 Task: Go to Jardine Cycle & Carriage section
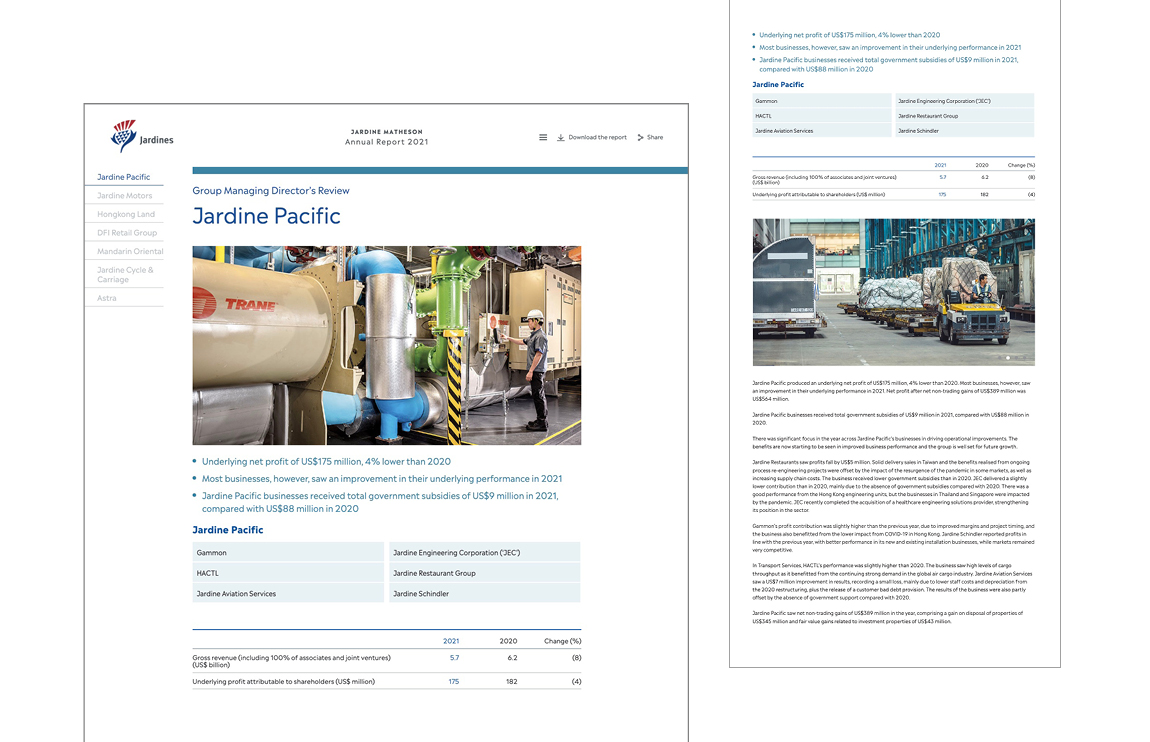click(124, 273)
